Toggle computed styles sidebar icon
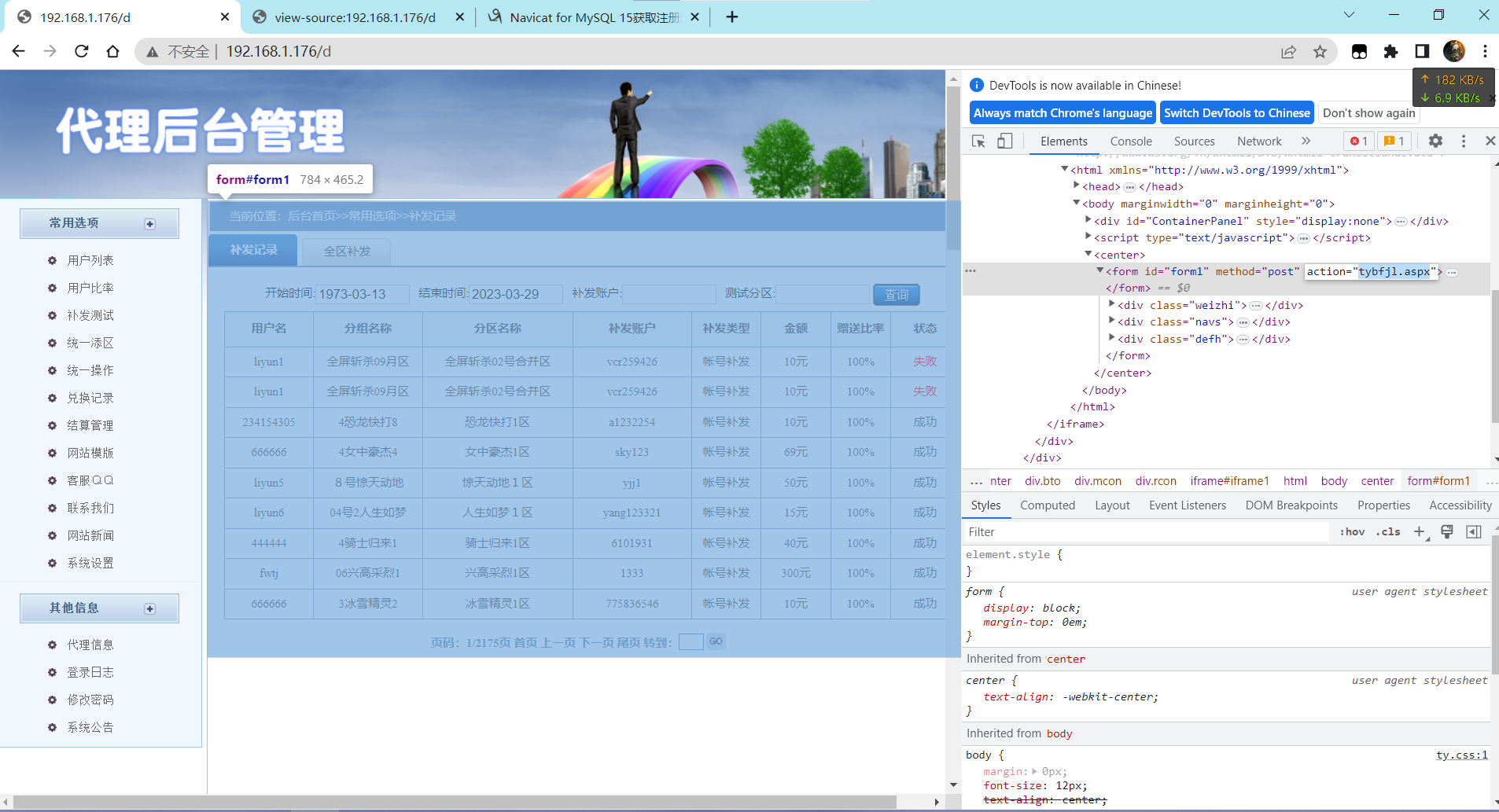Image resolution: width=1499 pixels, height=812 pixels. click(1474, 532)
